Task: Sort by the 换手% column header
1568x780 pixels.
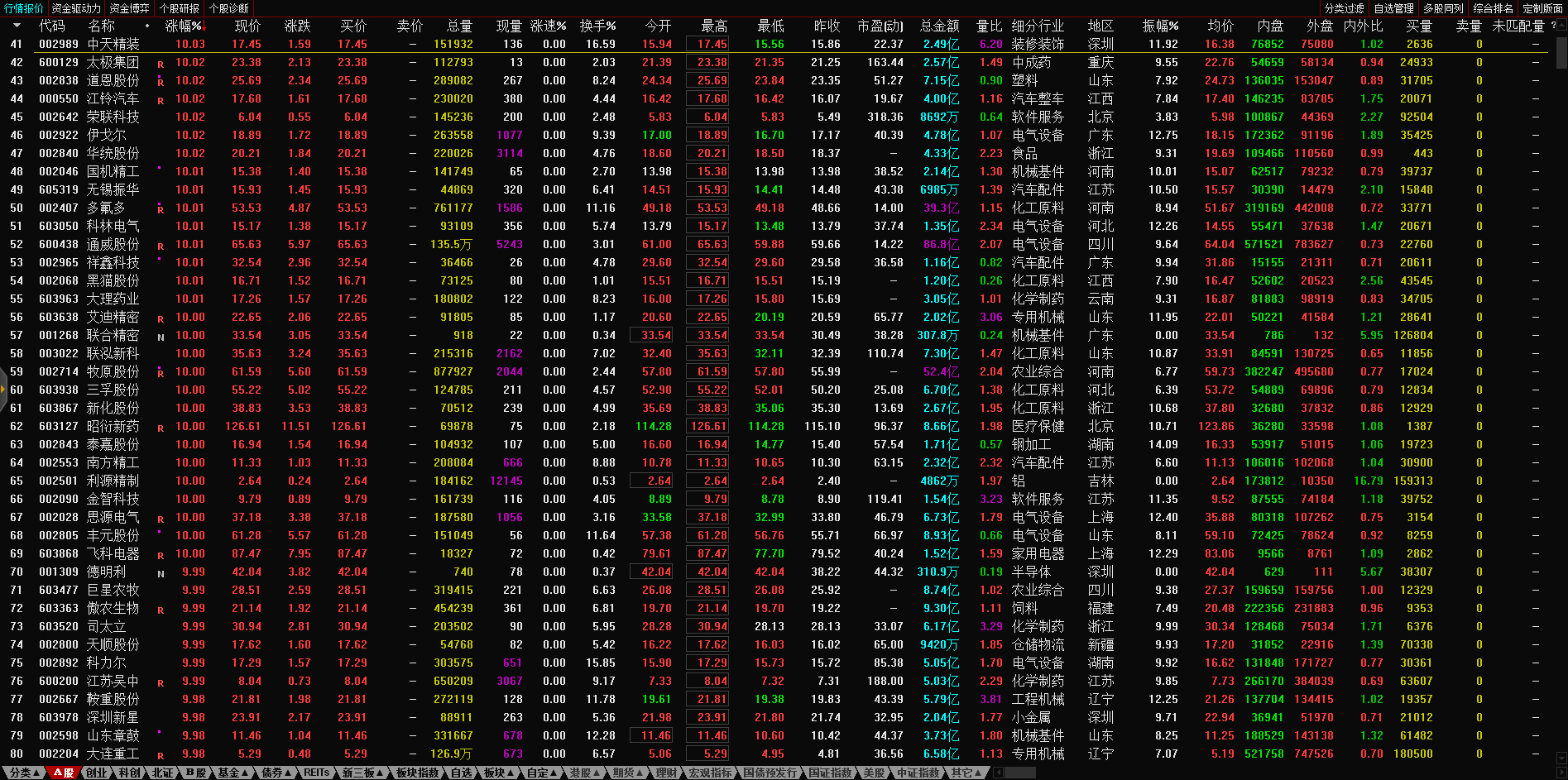Action: click(x=597, y=26)
